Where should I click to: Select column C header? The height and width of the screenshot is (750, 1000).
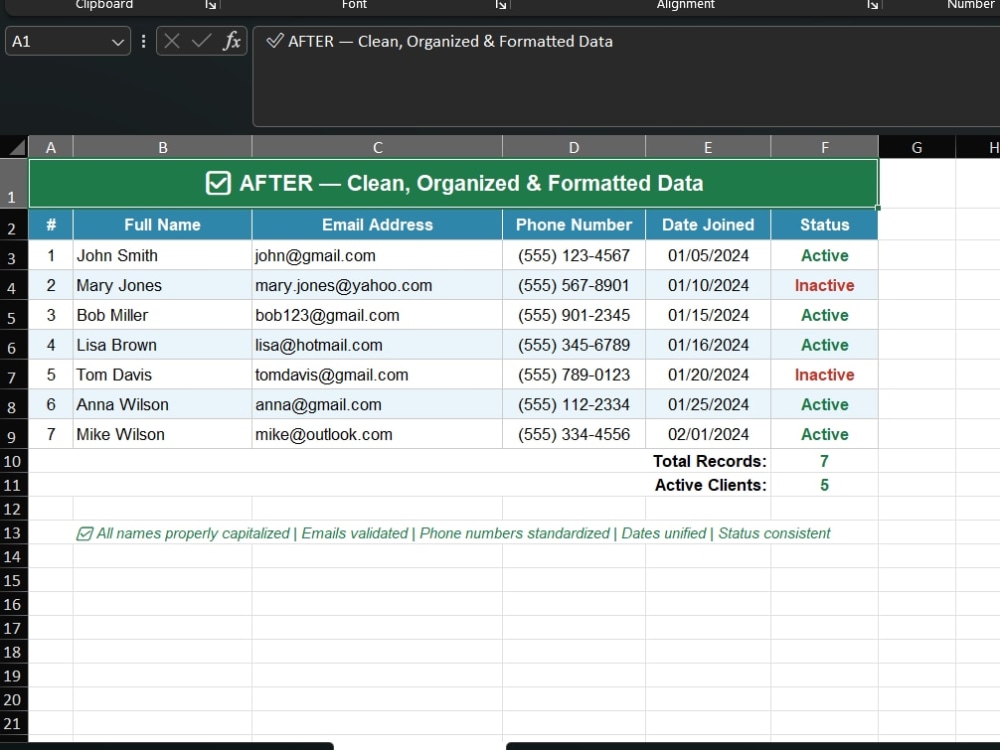(x=378, y=147)
